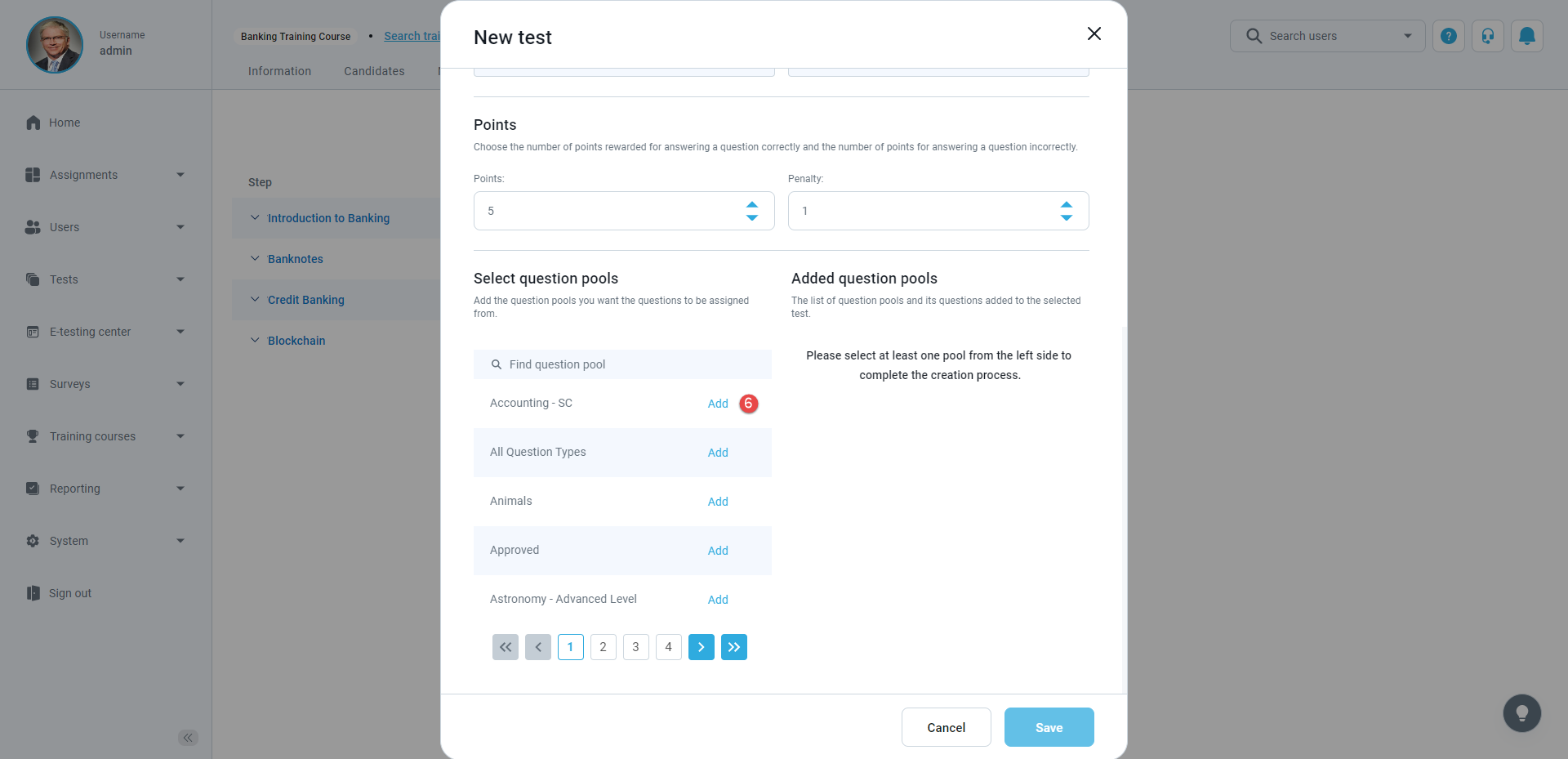1568x759 pixels.
Task: Click the help question mark icon
Action: click(x=1448, y=36)
